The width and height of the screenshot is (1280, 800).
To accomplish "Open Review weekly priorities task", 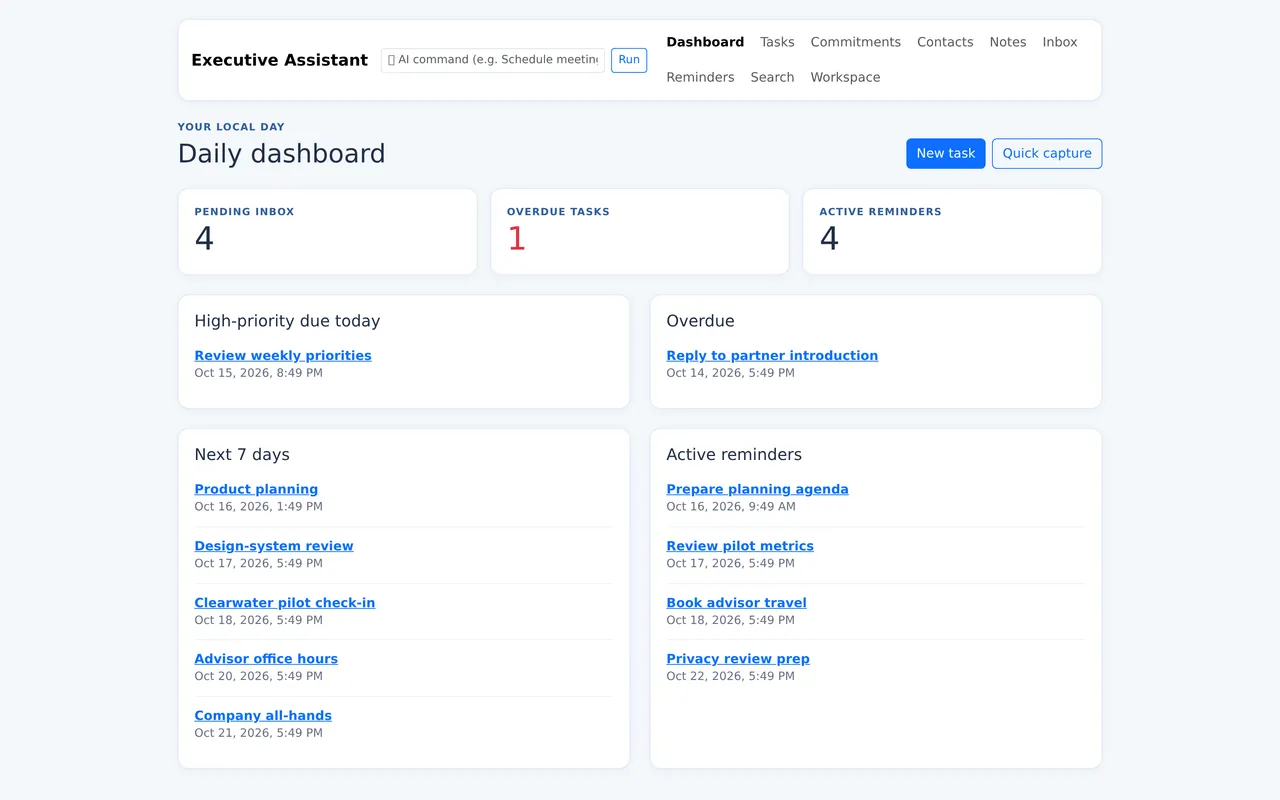I will point(283,355).
